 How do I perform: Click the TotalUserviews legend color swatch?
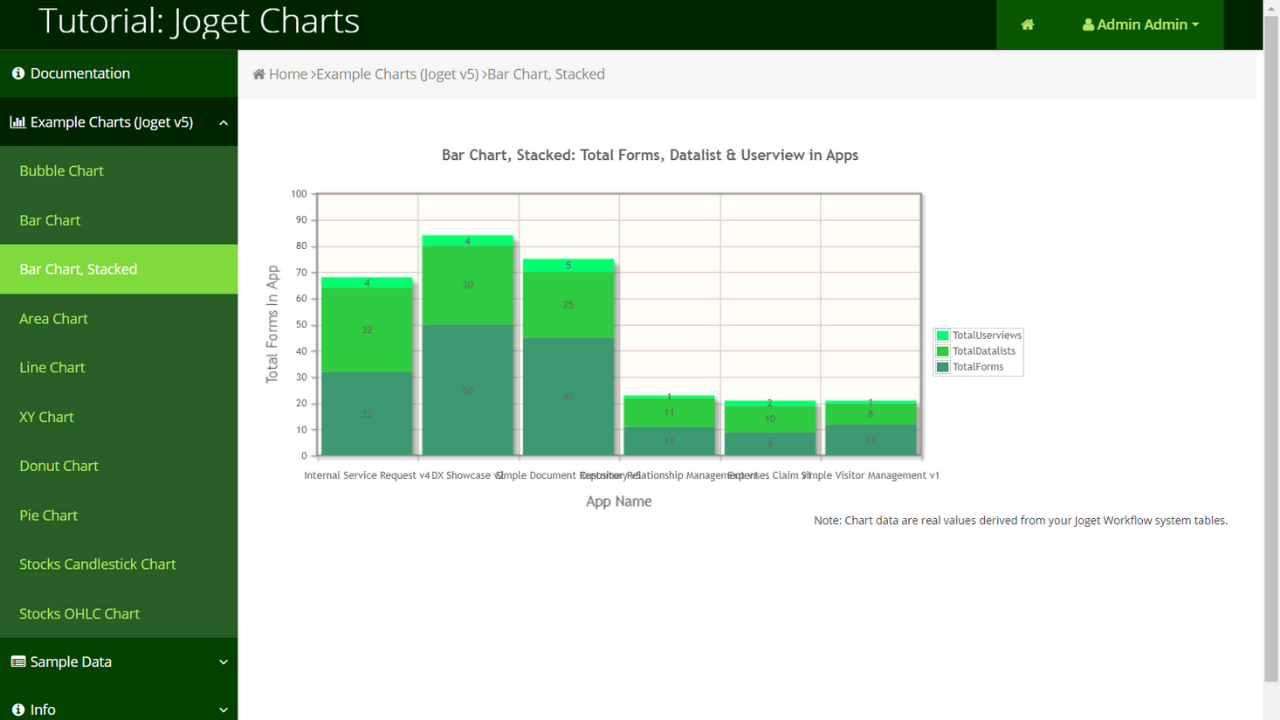tap(942, 336)
